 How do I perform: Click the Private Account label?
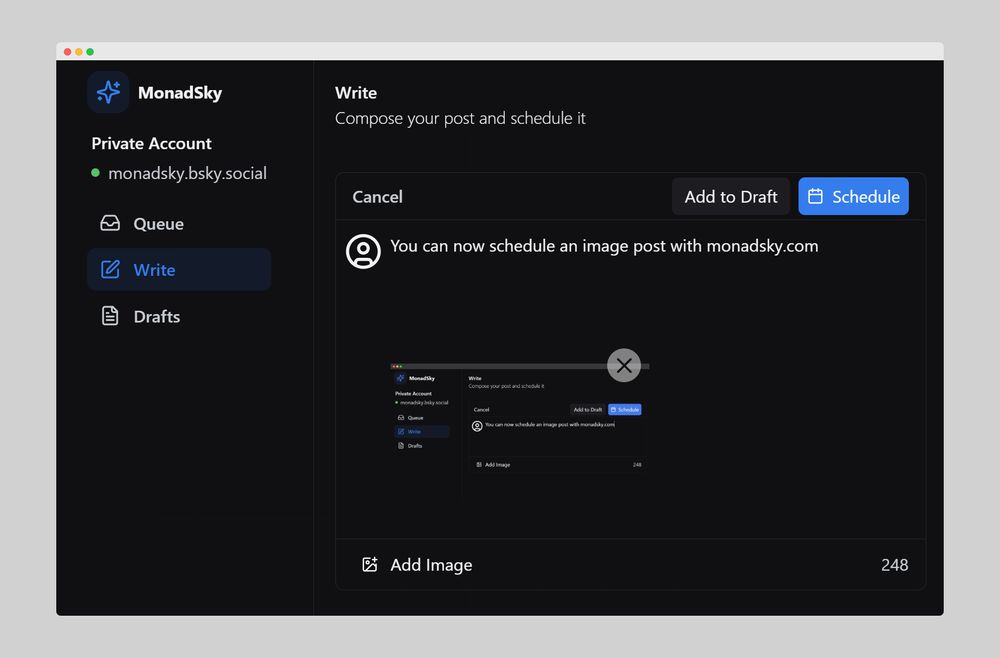click(151, 143)
